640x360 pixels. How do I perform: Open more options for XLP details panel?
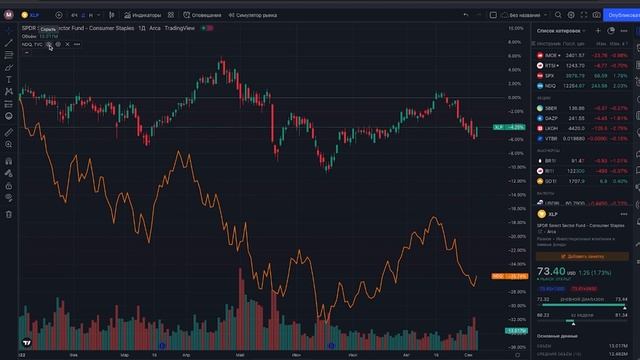pyautogui.click(x=624, y=214)
